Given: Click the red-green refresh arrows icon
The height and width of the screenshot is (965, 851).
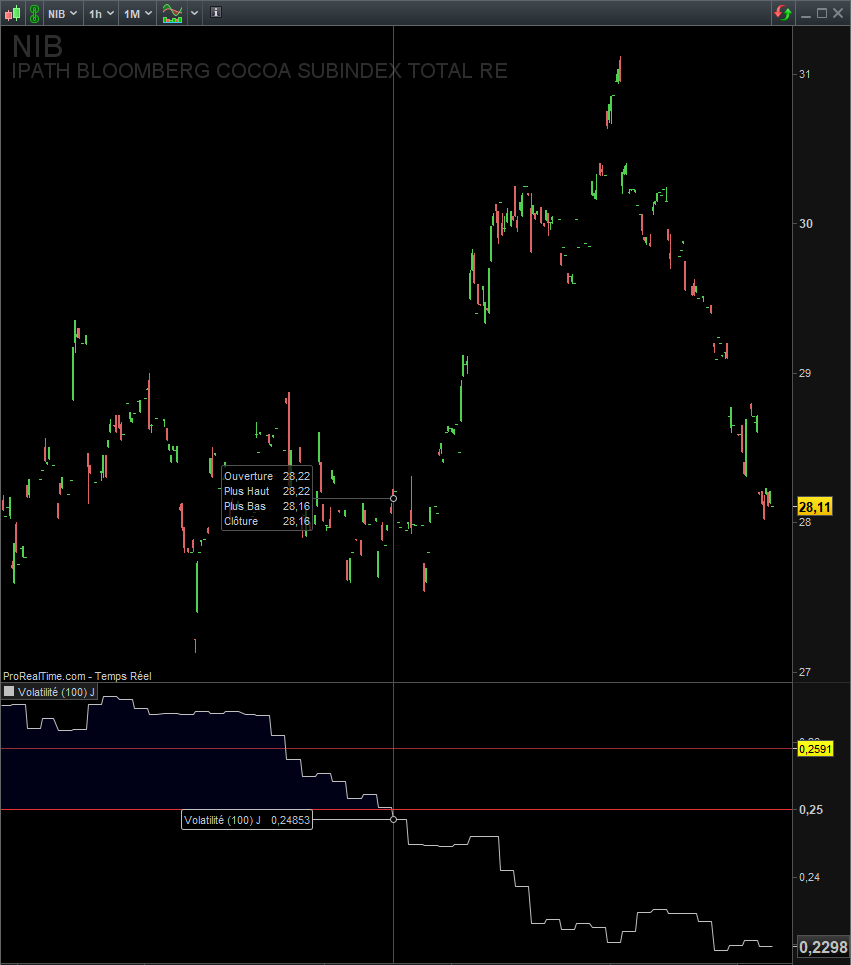Looking at the screenshot, I should click(783, 13).
